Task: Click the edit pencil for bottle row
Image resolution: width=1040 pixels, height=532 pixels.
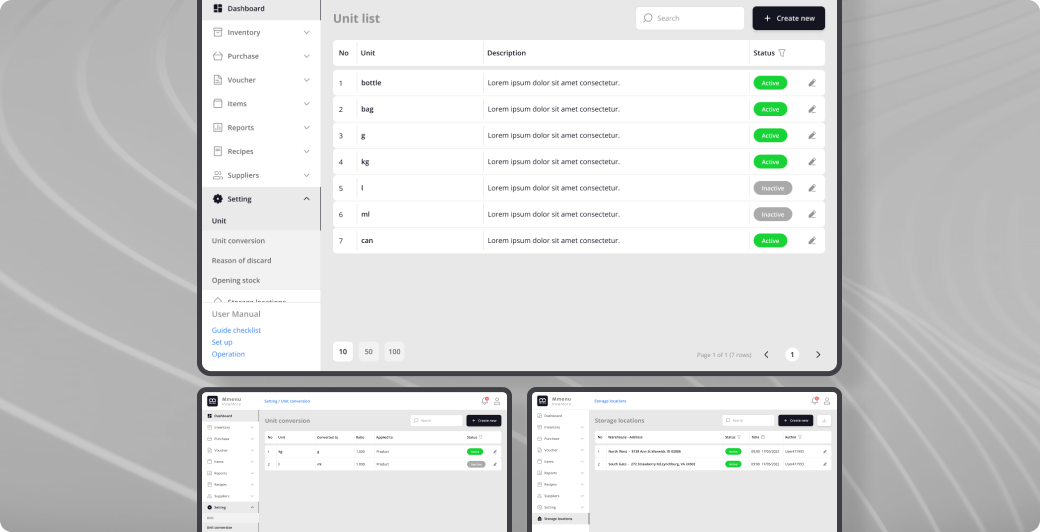Action: pos(812,83)
